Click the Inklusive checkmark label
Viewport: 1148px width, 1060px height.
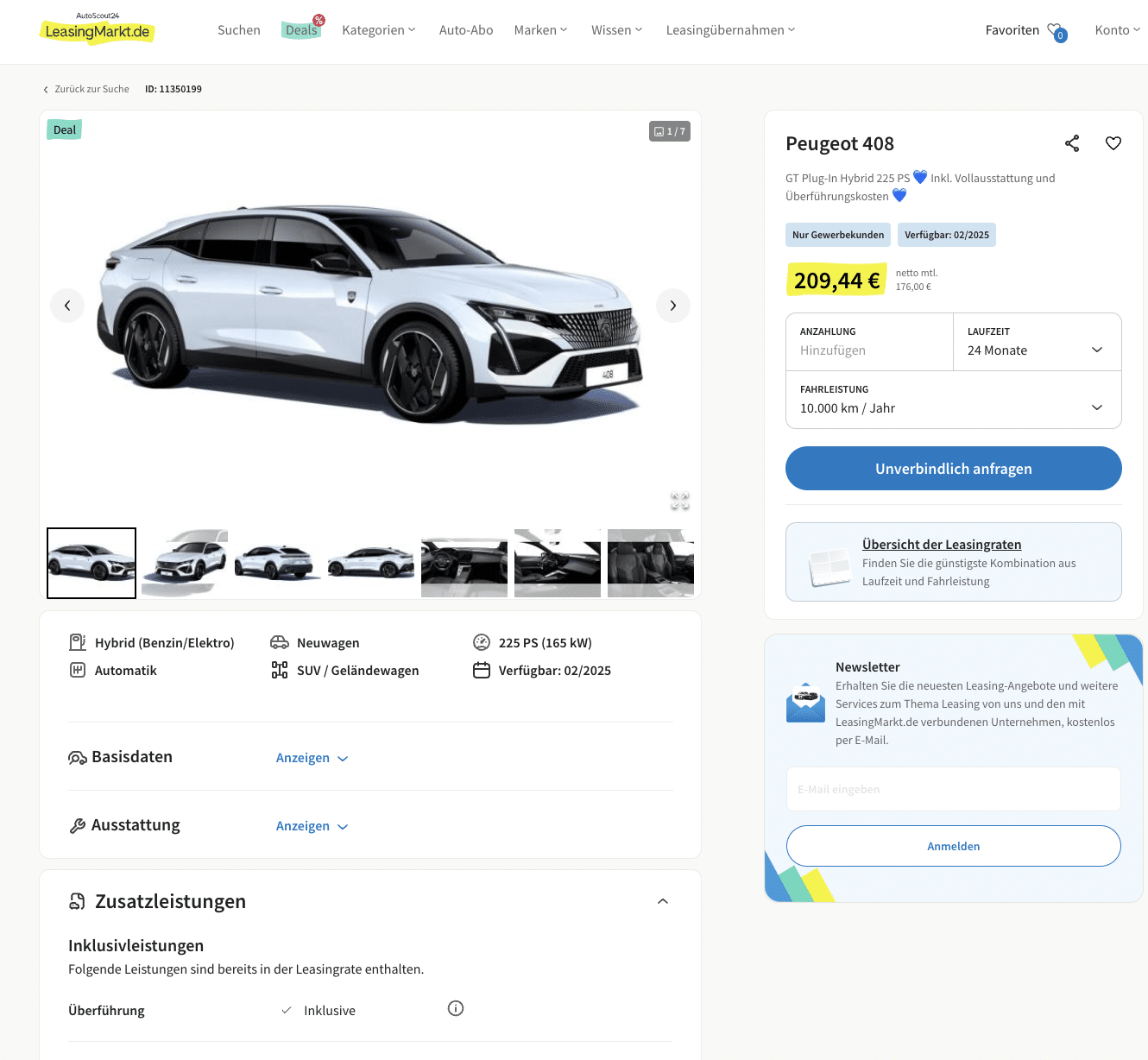coord(319,1010)
